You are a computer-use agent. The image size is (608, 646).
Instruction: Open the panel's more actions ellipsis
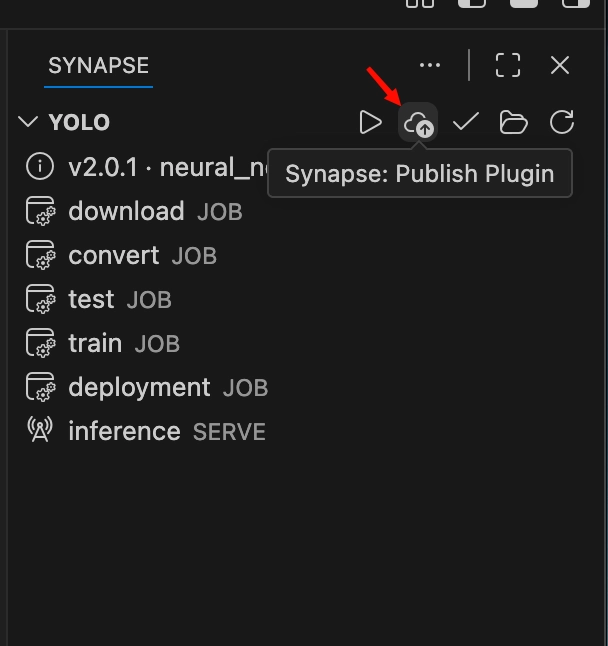[x=430, y=65]
